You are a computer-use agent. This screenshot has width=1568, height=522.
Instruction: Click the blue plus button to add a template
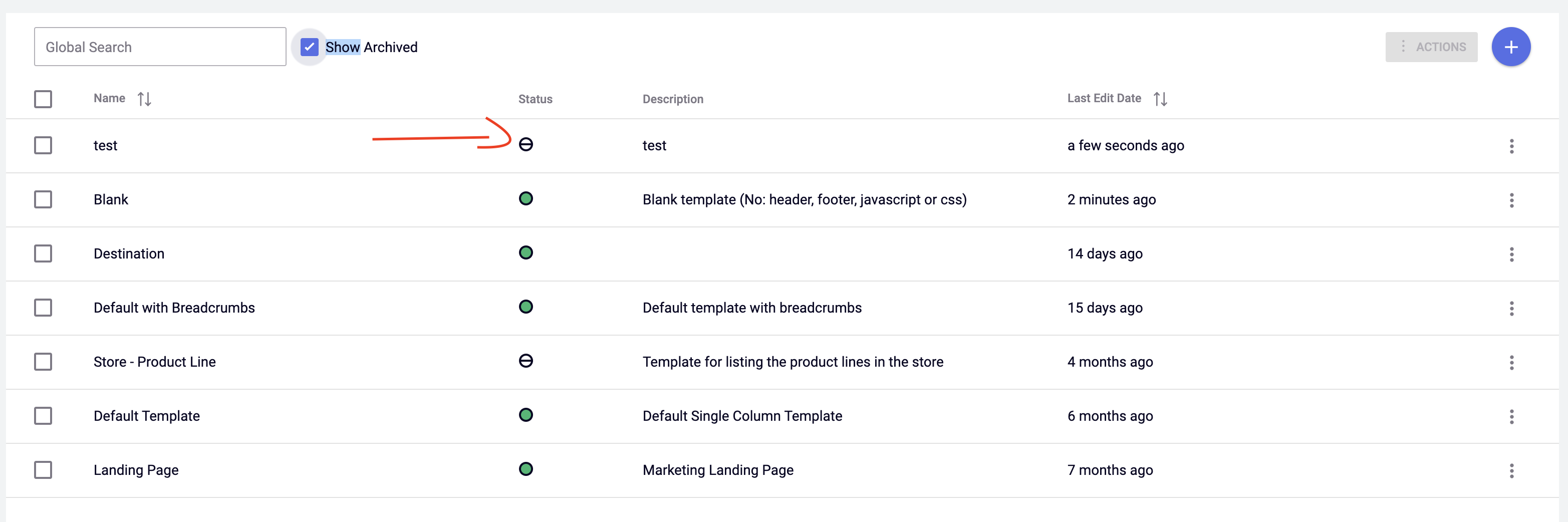pos(1511,46)
